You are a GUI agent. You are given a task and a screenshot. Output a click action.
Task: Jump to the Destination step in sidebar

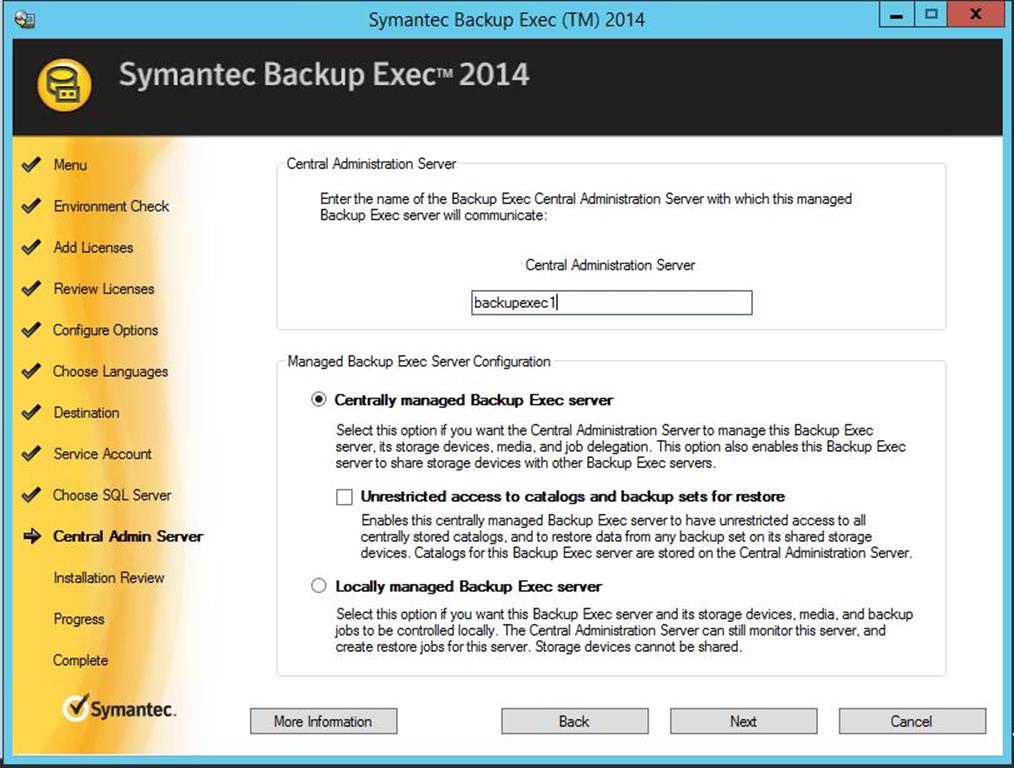point(86,412)
